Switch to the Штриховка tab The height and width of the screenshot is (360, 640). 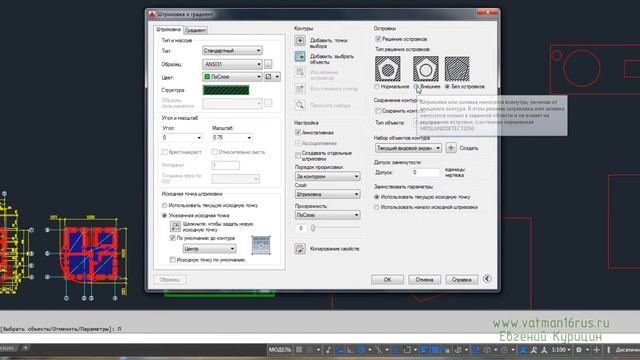pos(168,29)
